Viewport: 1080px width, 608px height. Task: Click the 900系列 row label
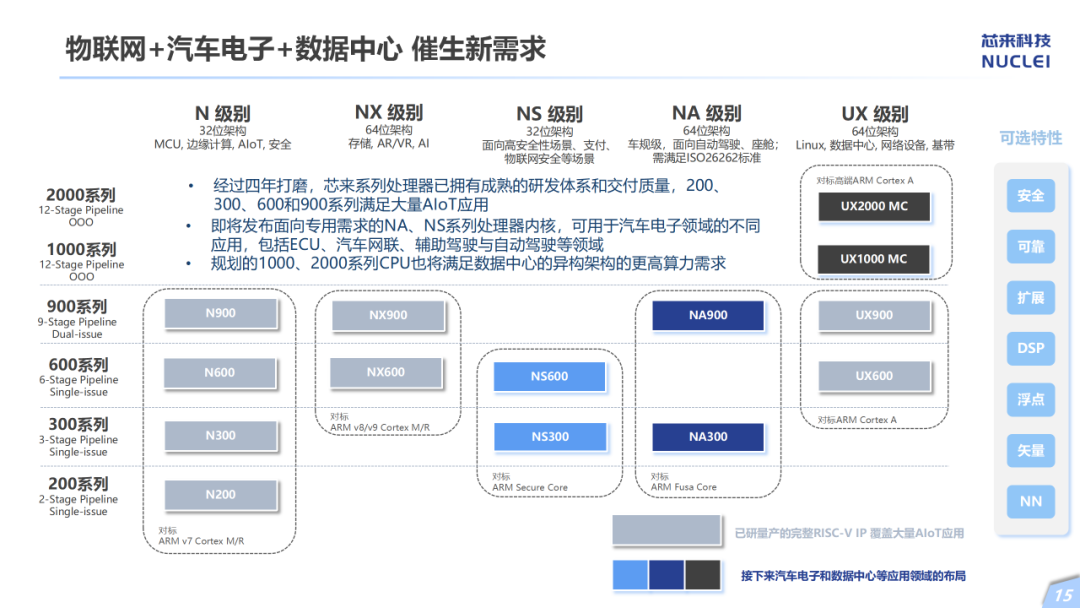(77, 306)
